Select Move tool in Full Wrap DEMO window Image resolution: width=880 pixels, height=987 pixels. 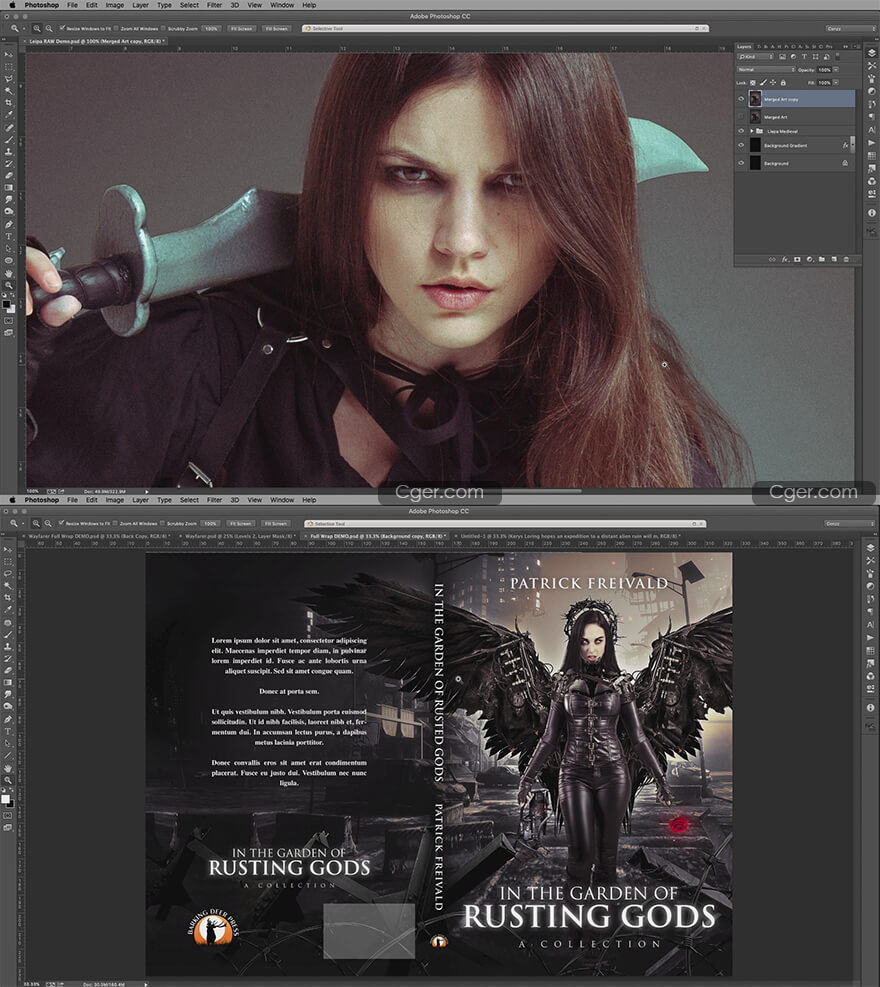(x=8, y=550)
